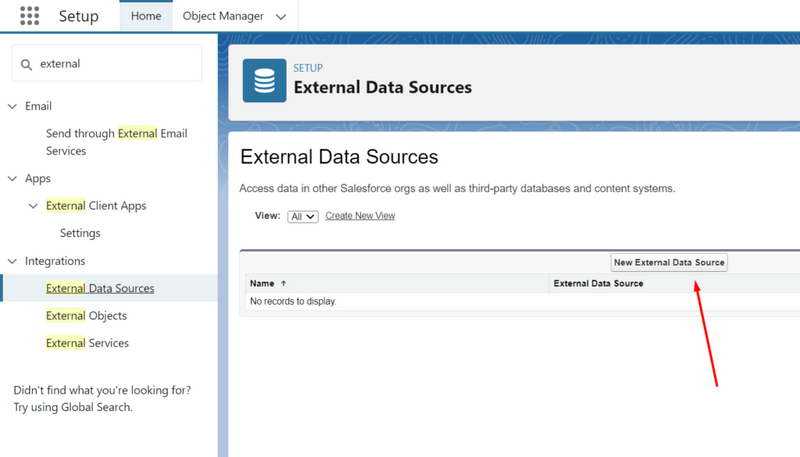The image size is (800, 457).
Task: Select External Services in the sidebar
Action: coord(87,343)
